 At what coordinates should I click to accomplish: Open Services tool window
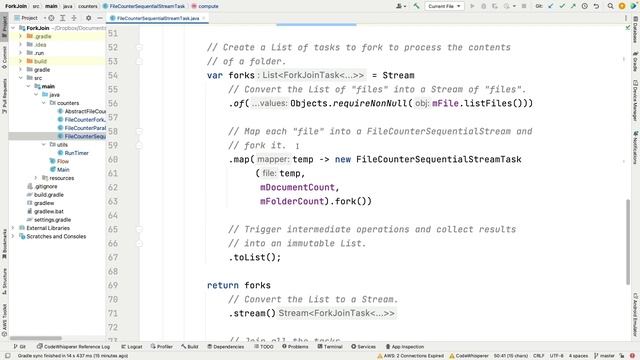click(x=363, y=347)
